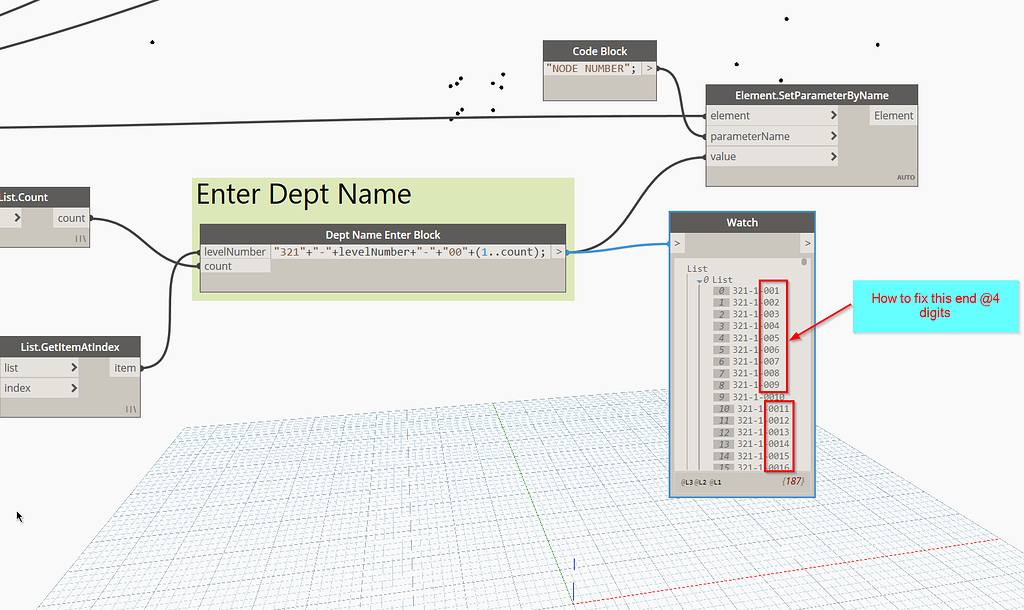
Task: Toggle the @L3 level indicator in the Watch node
Action: point(687,482)
